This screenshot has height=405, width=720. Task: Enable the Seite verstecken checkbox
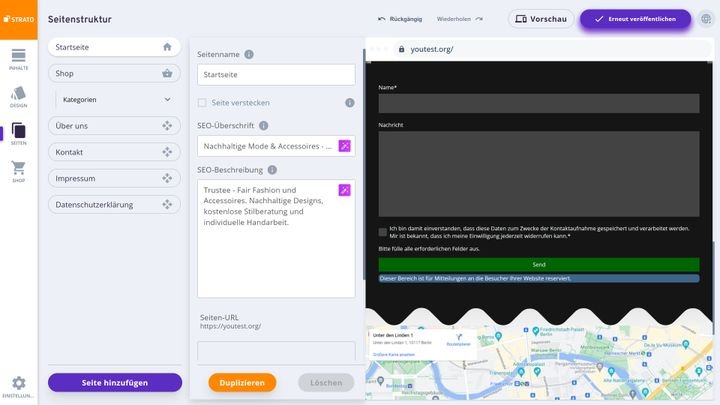tap(202, 103)
